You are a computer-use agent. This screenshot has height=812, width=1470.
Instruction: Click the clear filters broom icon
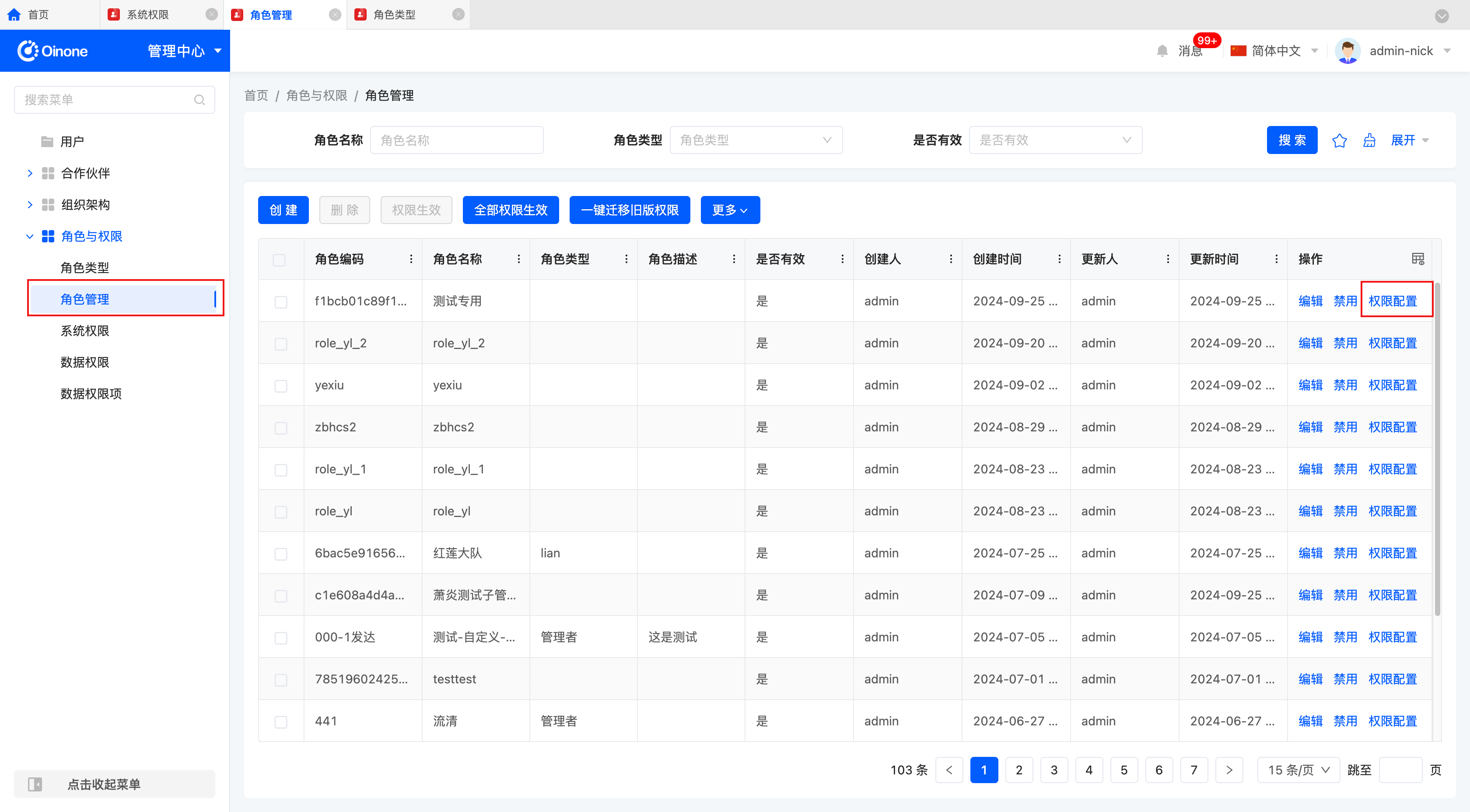click(x=1369, y=140)
